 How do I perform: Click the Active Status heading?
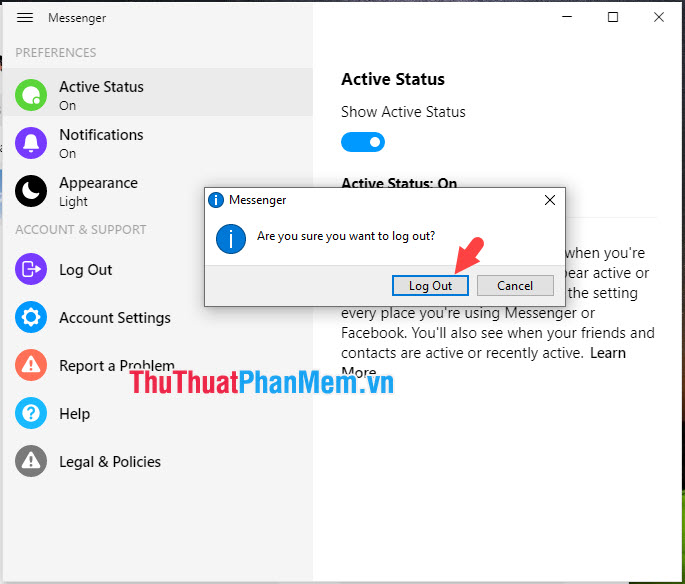coord(393,79)
